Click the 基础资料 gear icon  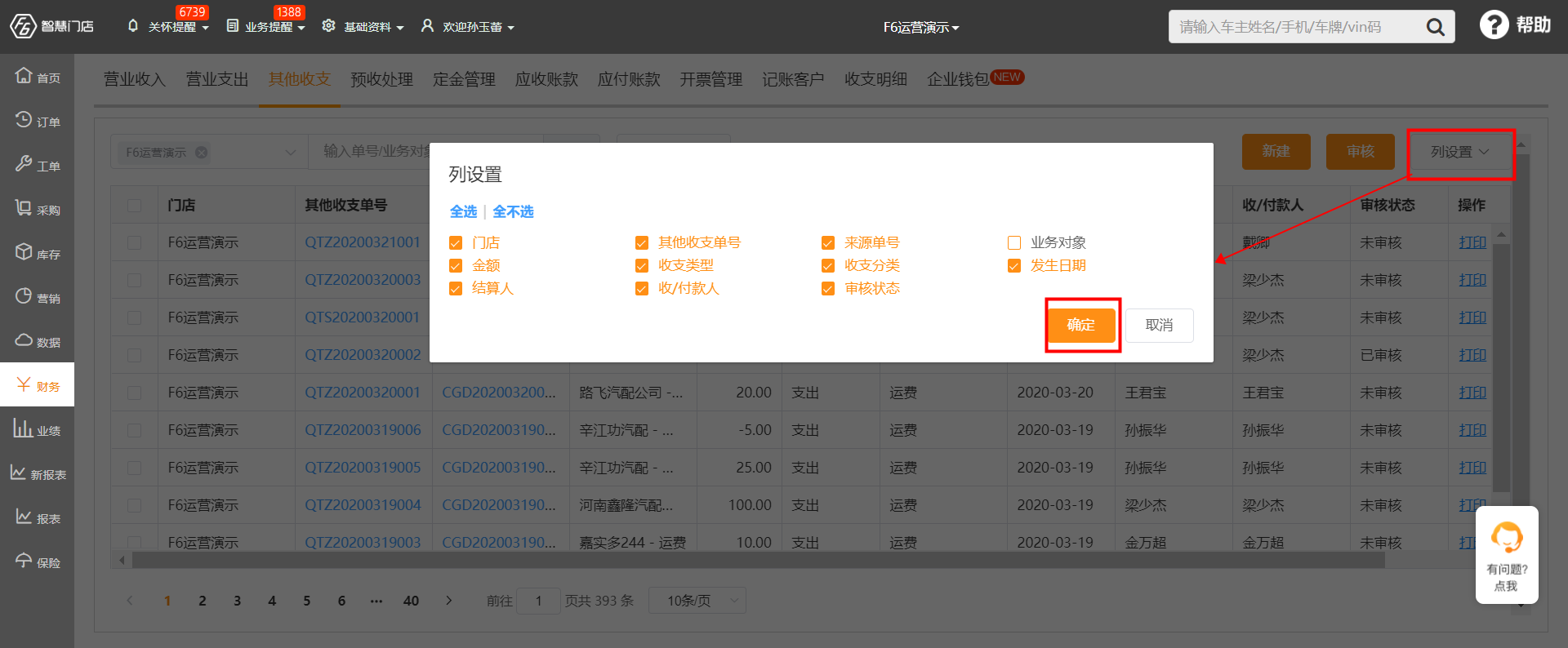click(328, 26)
